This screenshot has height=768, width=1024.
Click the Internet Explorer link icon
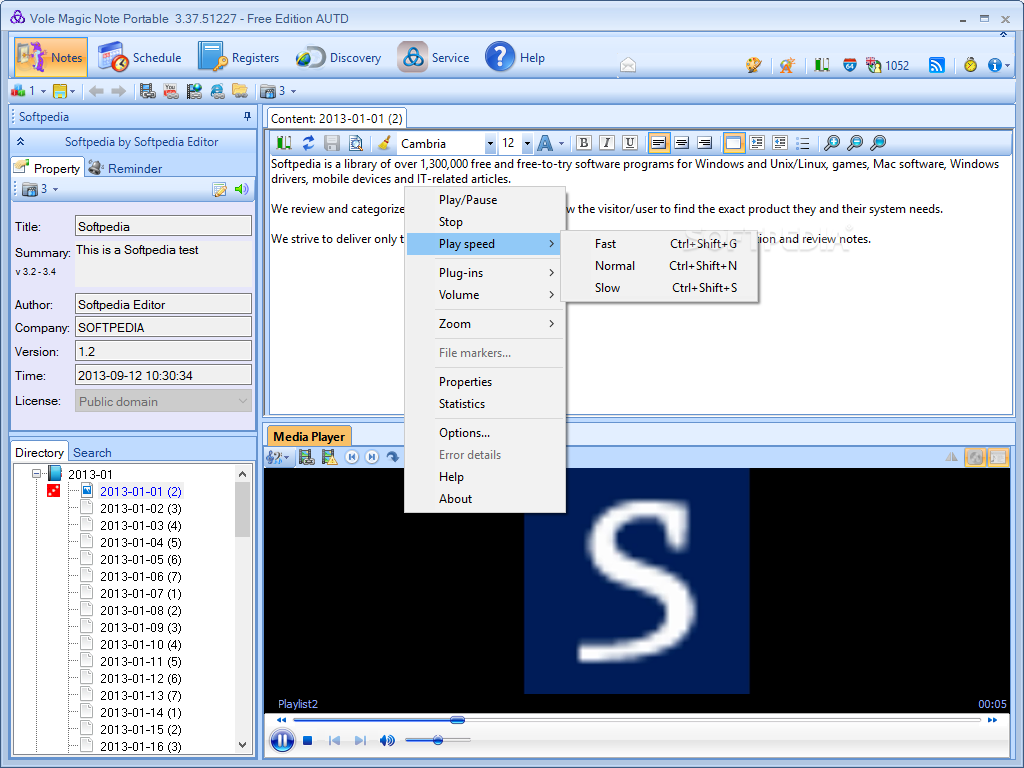[x=217, y=91]
